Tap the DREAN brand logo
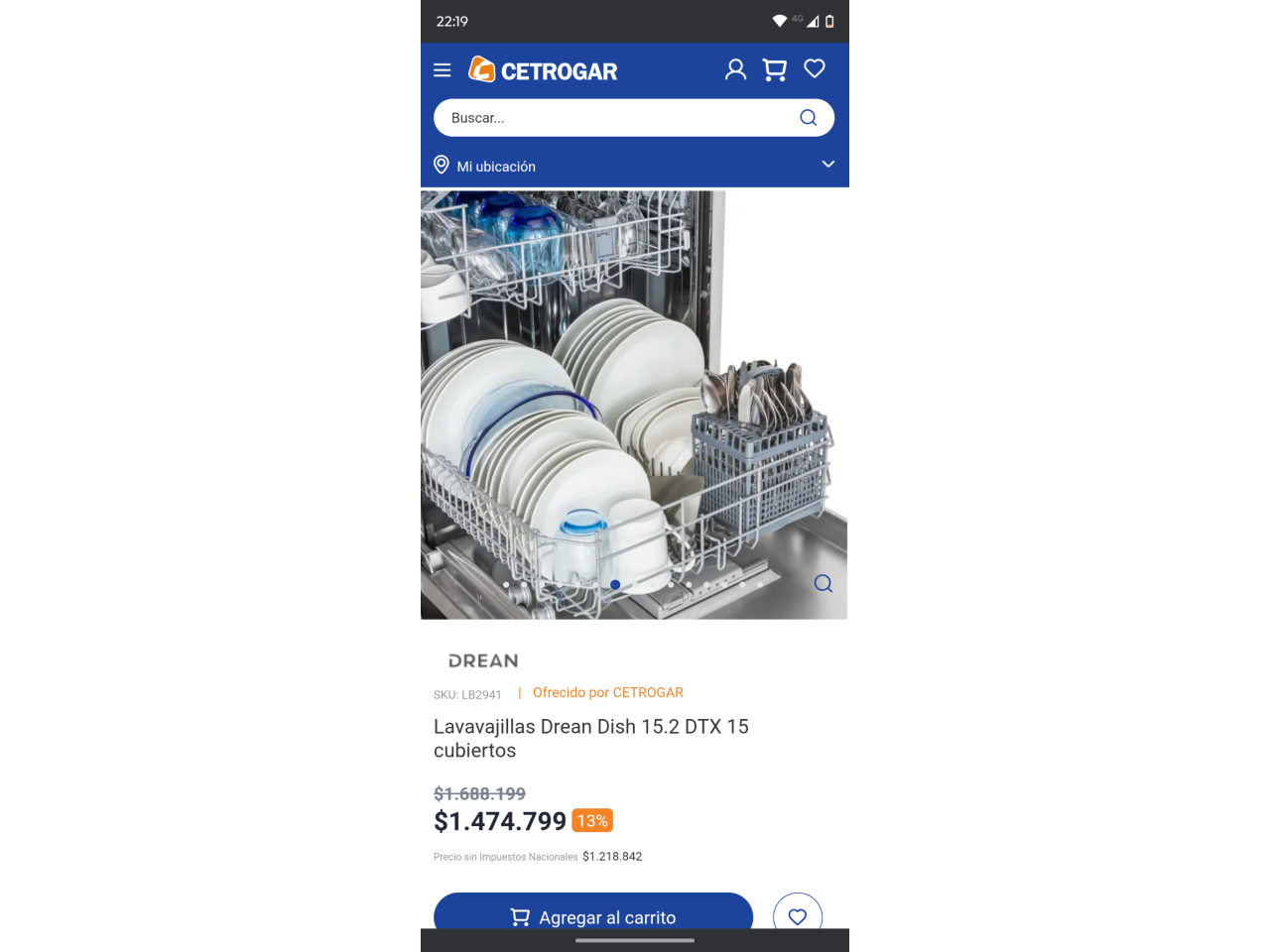This screenshot has height=952, width=1270. click(483, 660)
